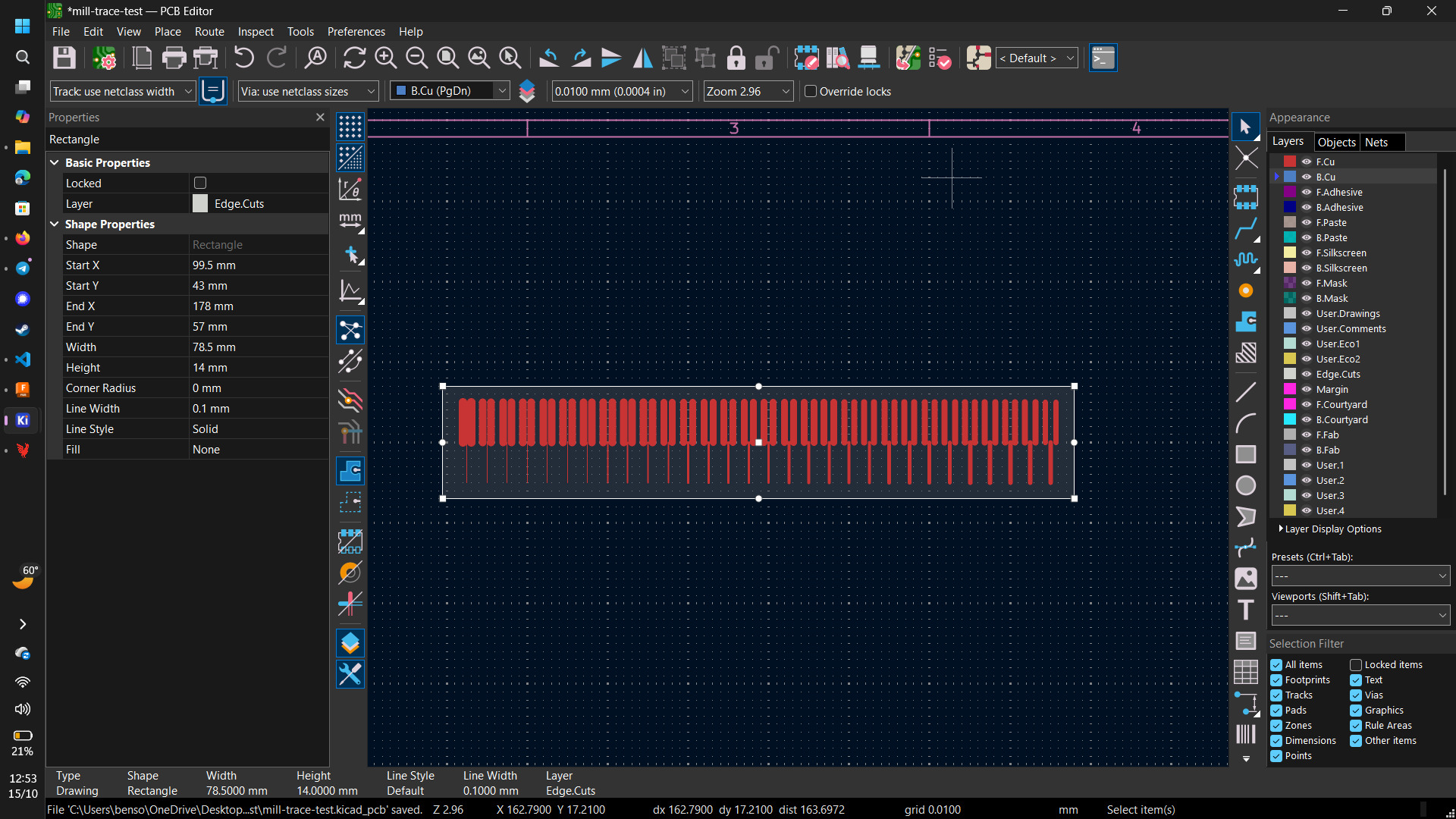Click the Find magnifier icon
The height and width of the screenshot is (819, 1456).
(315, 58)
